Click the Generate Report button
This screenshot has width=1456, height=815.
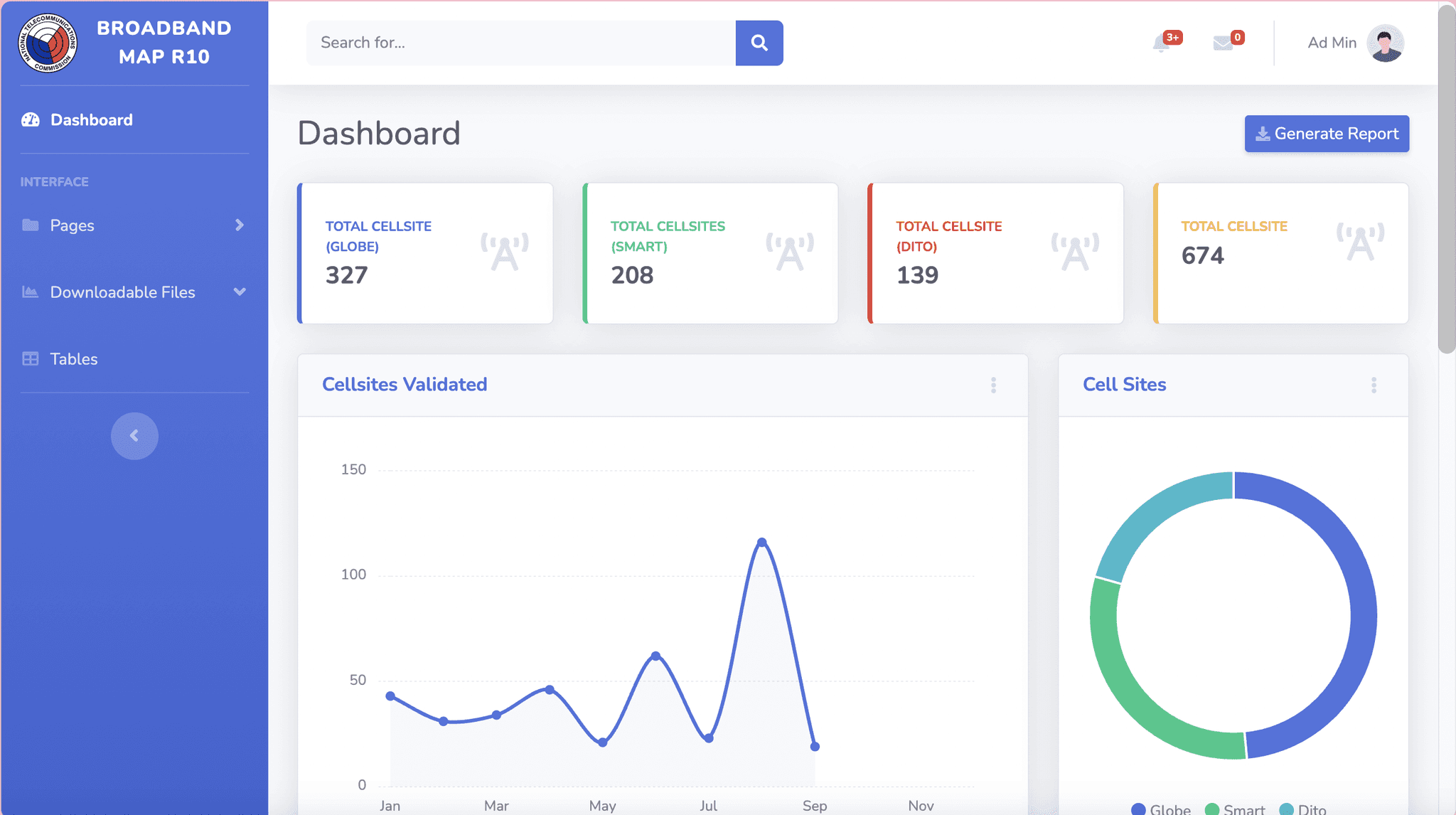1327,134
